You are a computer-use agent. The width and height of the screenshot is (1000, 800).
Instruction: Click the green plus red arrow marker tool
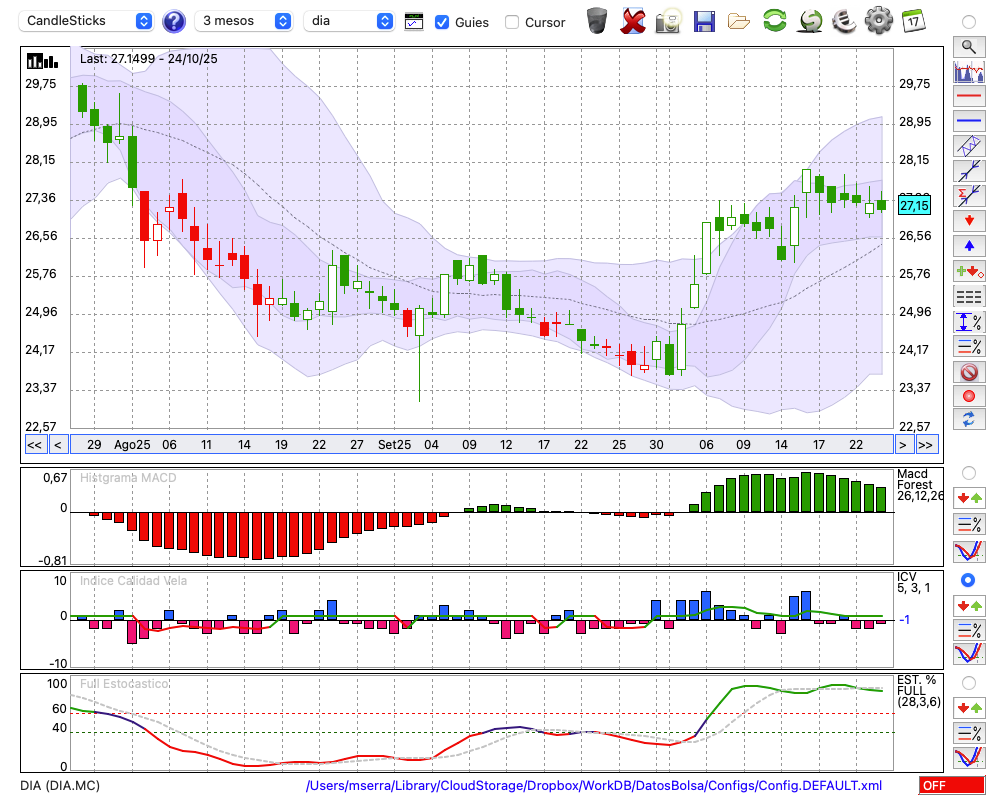click(x=969, y=271)
